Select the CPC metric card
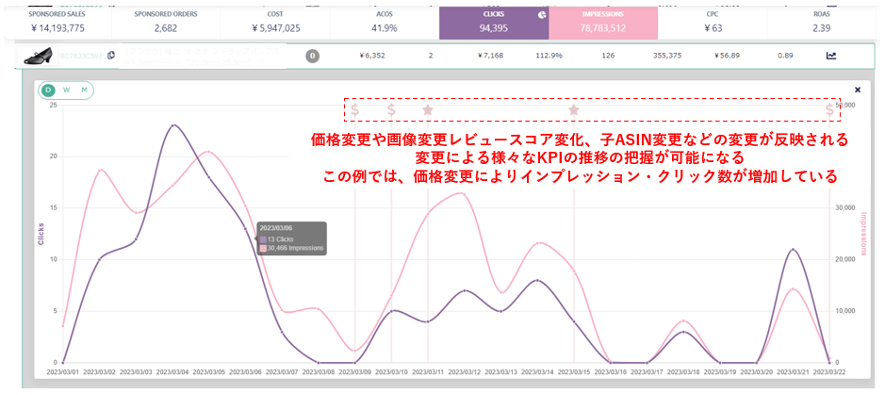Screen dimensions: 885x395 [x=713, y=23]
